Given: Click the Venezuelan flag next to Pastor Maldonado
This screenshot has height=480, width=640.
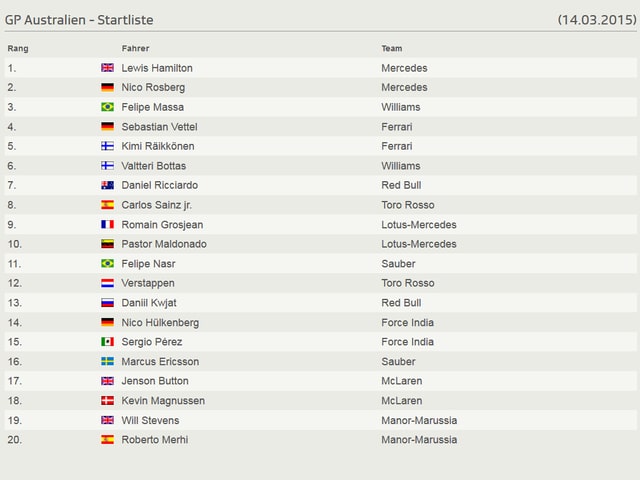Looking at the screenshot, I should [x=107, y=244].
